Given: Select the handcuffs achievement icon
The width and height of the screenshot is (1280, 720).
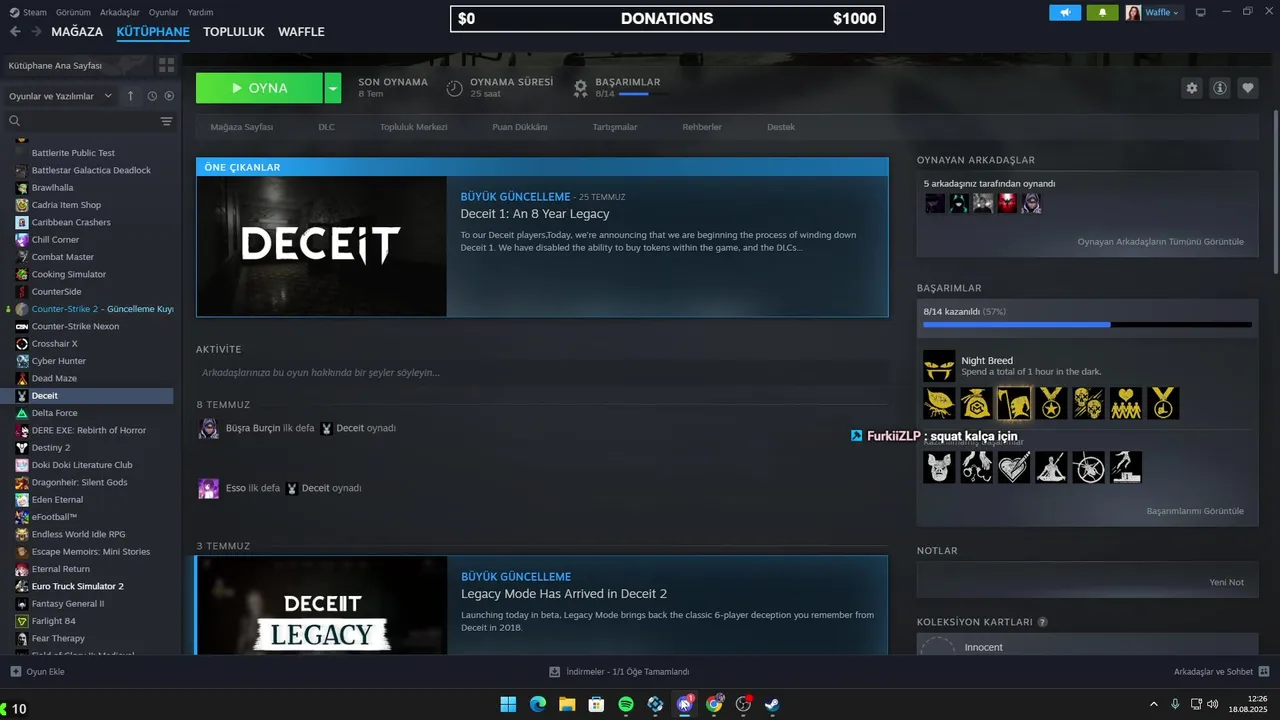Looking at the screenshot, I should (976, 467).
